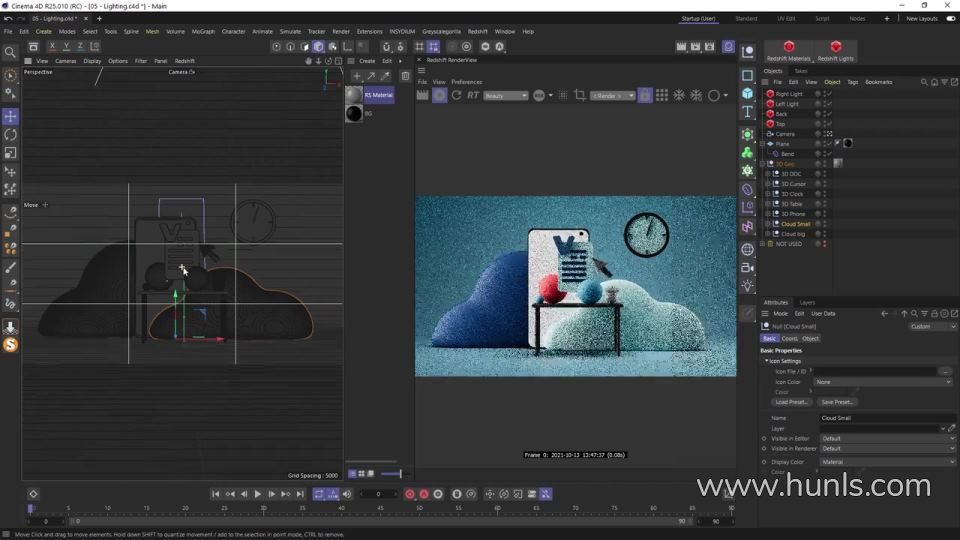Click the Edit Render Settings icon
The width and height of the screenshot is (960, 540).
pos(710,47)
